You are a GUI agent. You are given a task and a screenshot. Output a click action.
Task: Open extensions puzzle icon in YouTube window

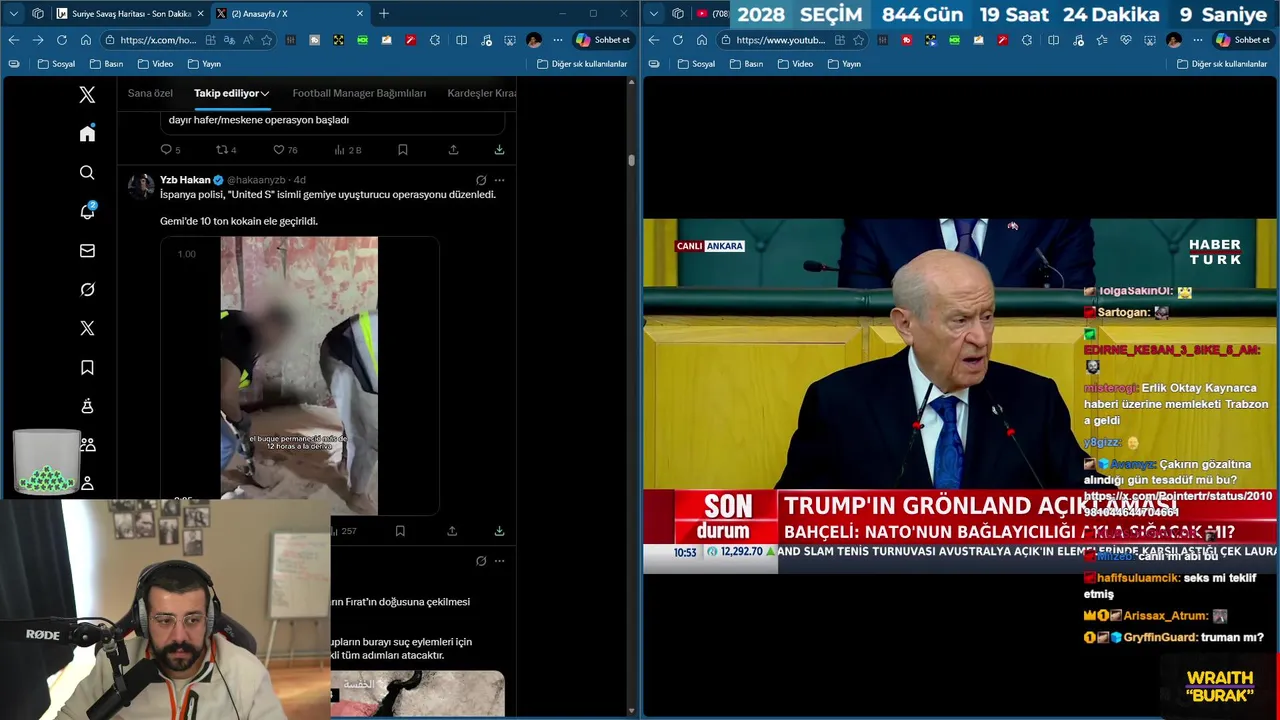click(1027, 40)
